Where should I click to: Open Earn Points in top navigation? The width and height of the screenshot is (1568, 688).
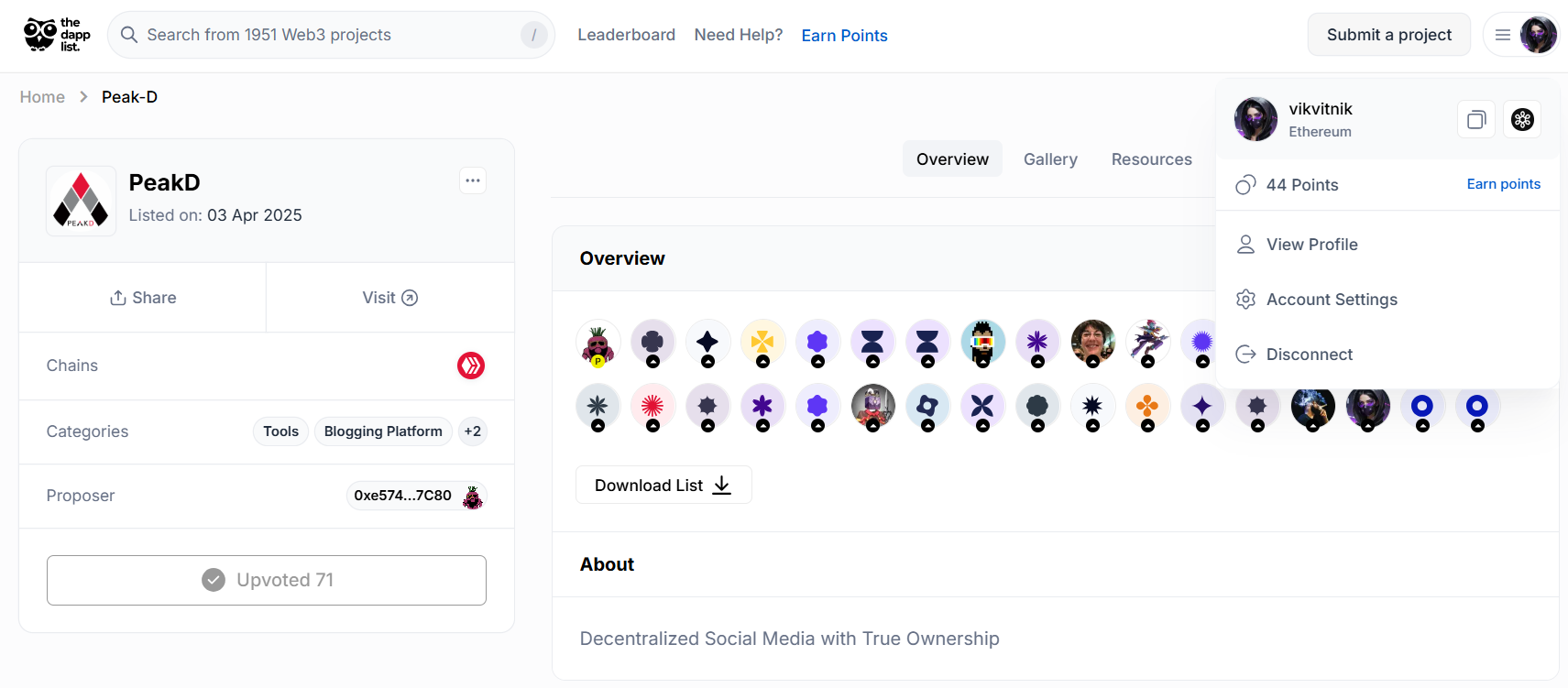click(x=844, y=36)
